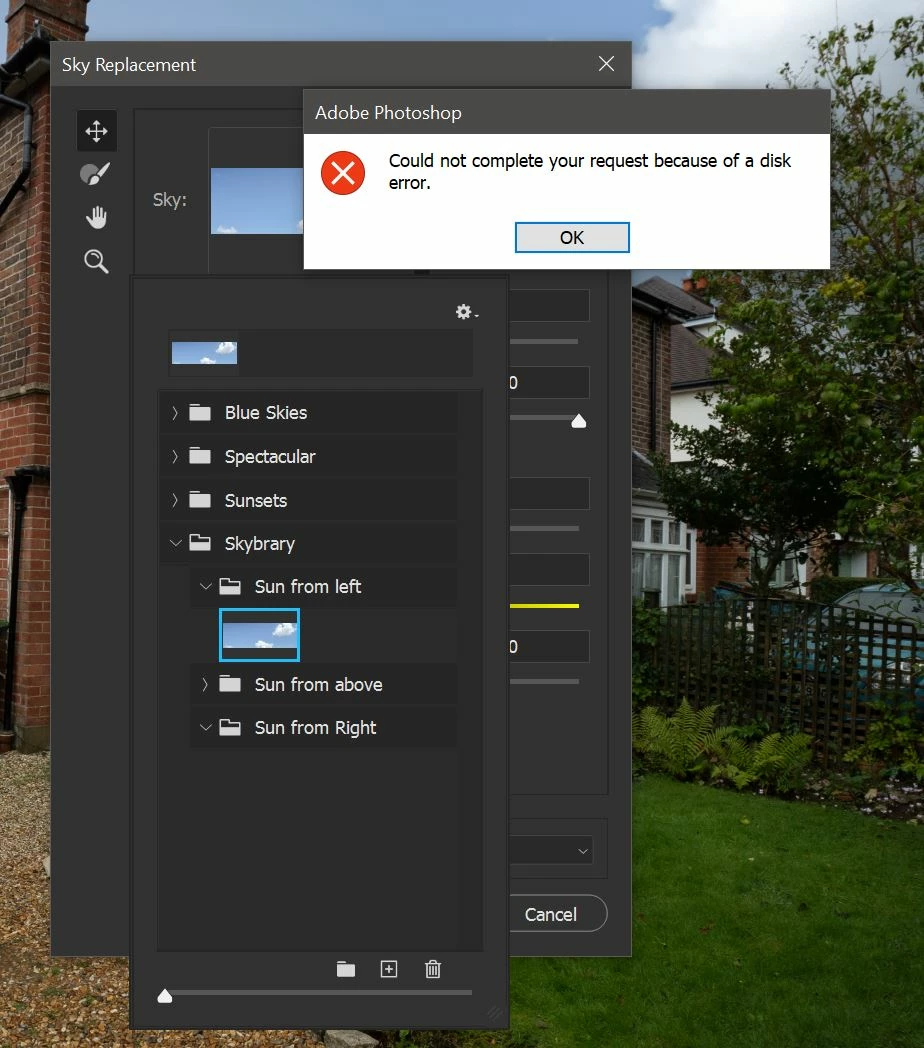Screen dimensions: 924x1048
Task: Click the Skybrary label
Action: tap(260, 544)
